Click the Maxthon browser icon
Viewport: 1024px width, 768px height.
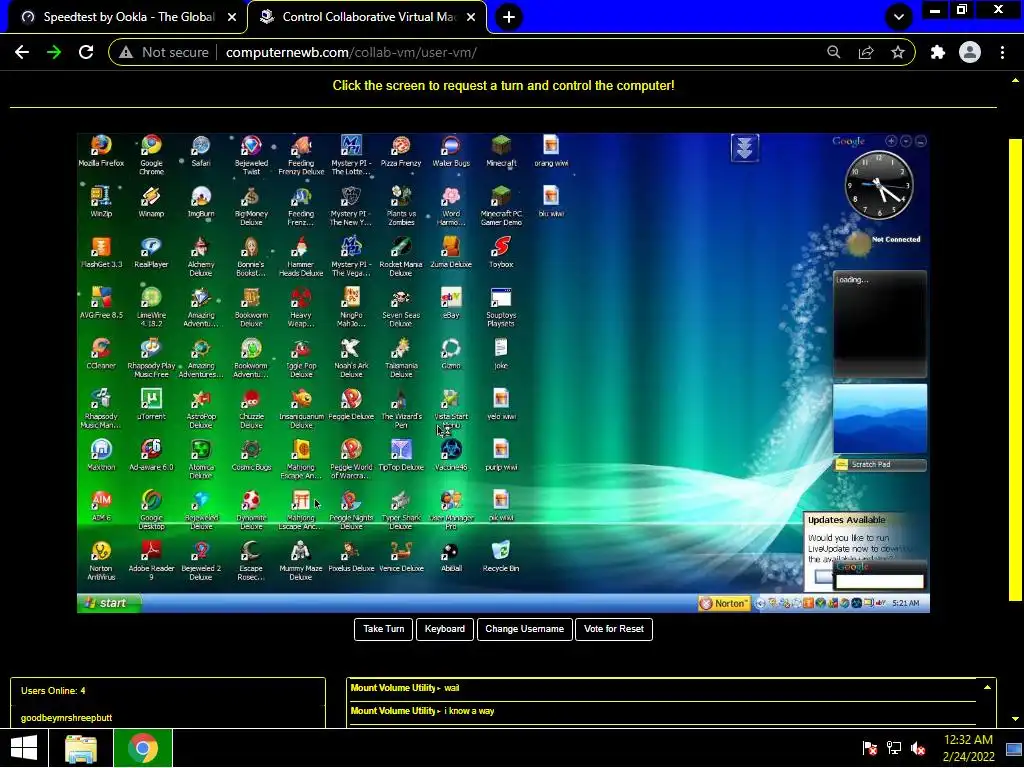(x=101, y=455)
